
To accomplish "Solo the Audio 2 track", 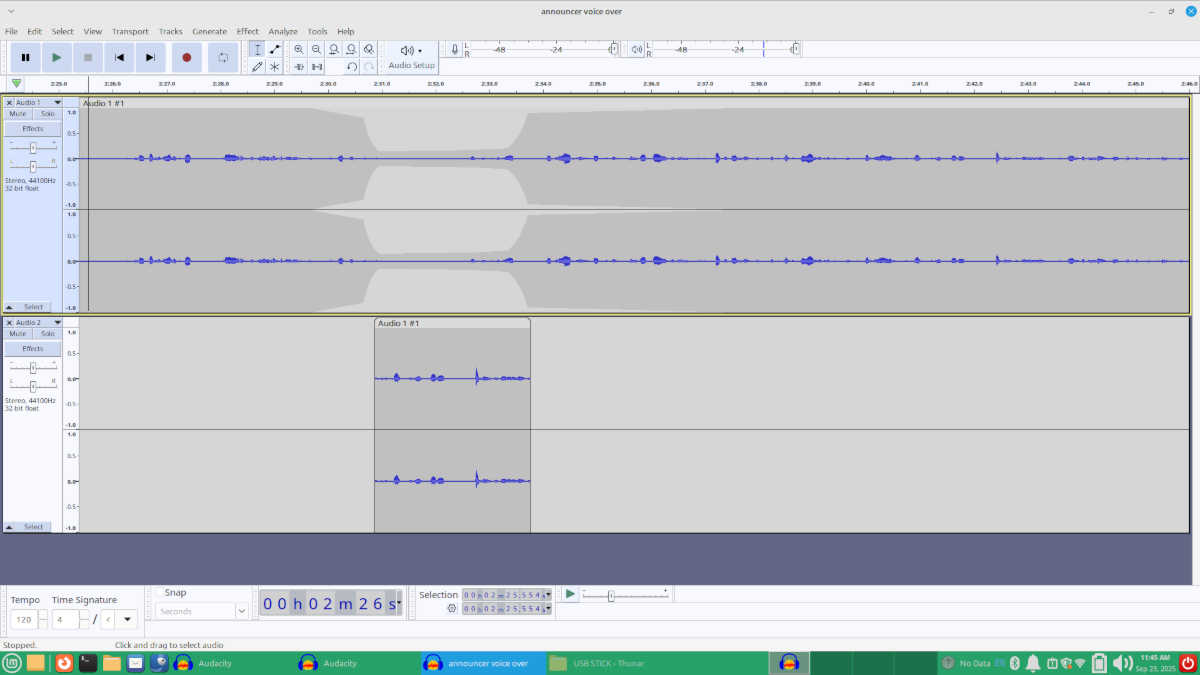I will pos(47,334).
